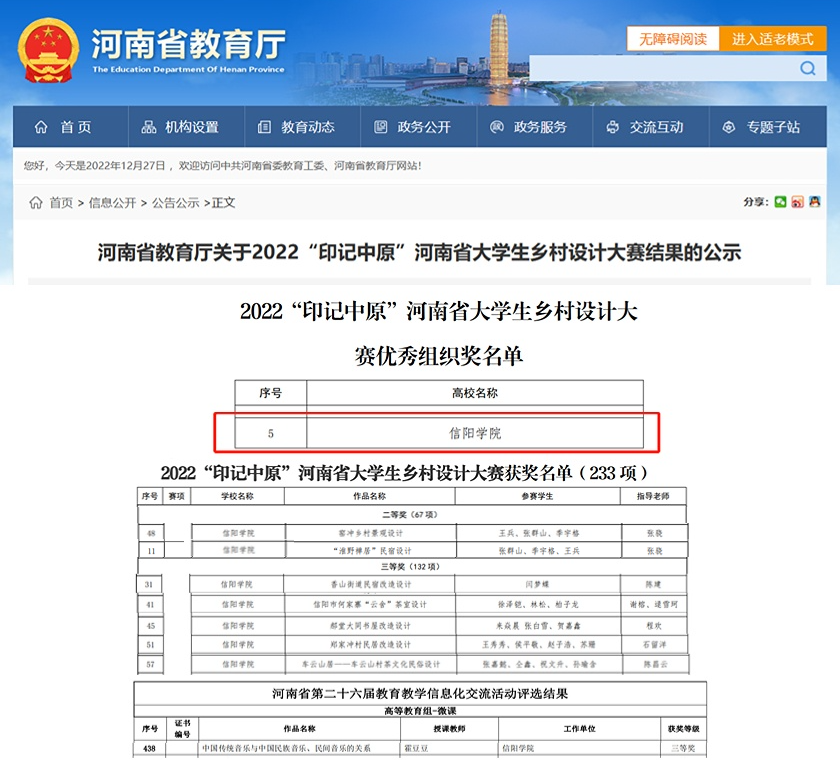
Task: Click the search magnifier icon
Action: [807, 68]
